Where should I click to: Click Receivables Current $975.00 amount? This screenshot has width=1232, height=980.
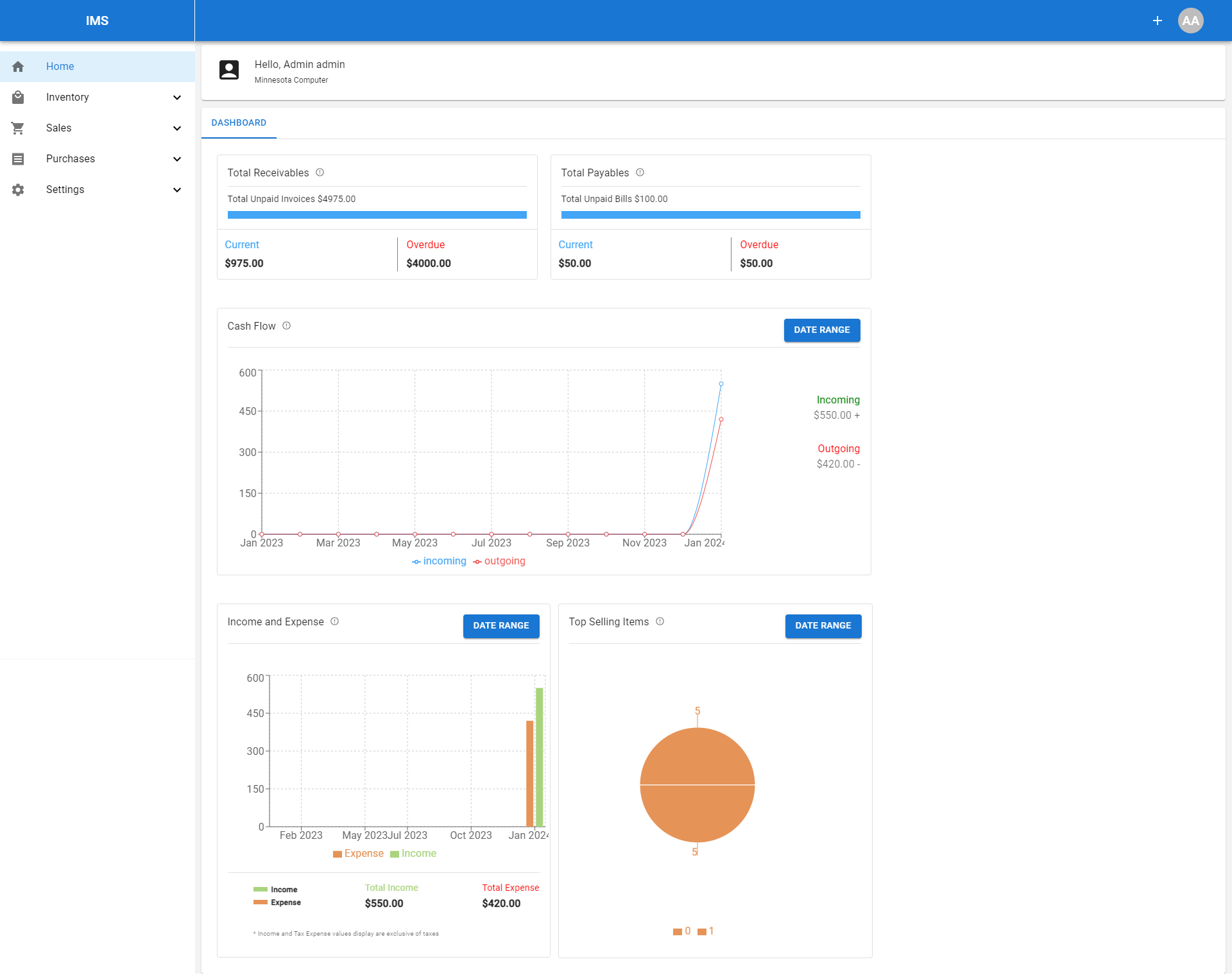244,264
